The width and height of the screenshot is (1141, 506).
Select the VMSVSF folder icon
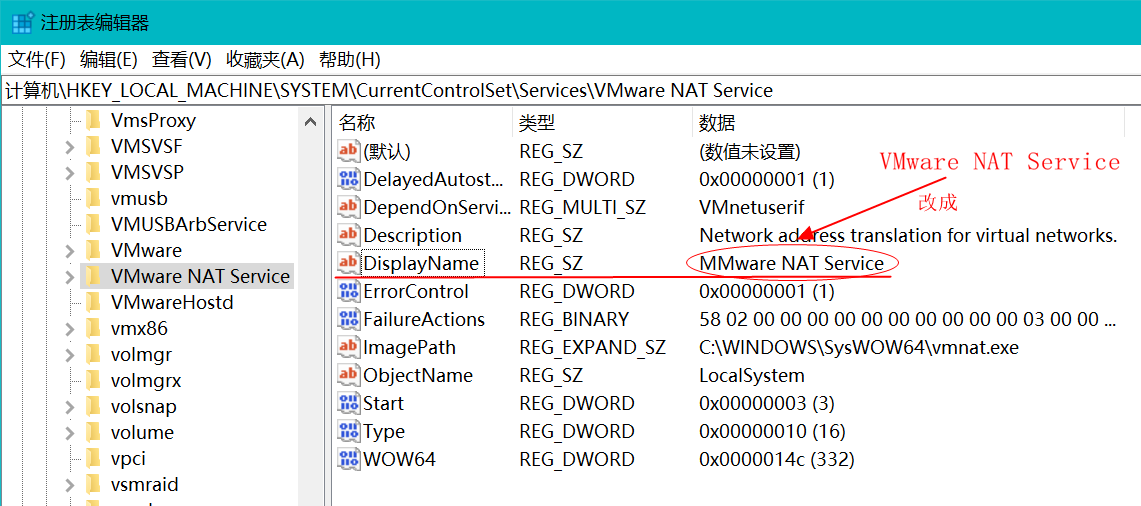pyautogui.click(x=93, y=146)
